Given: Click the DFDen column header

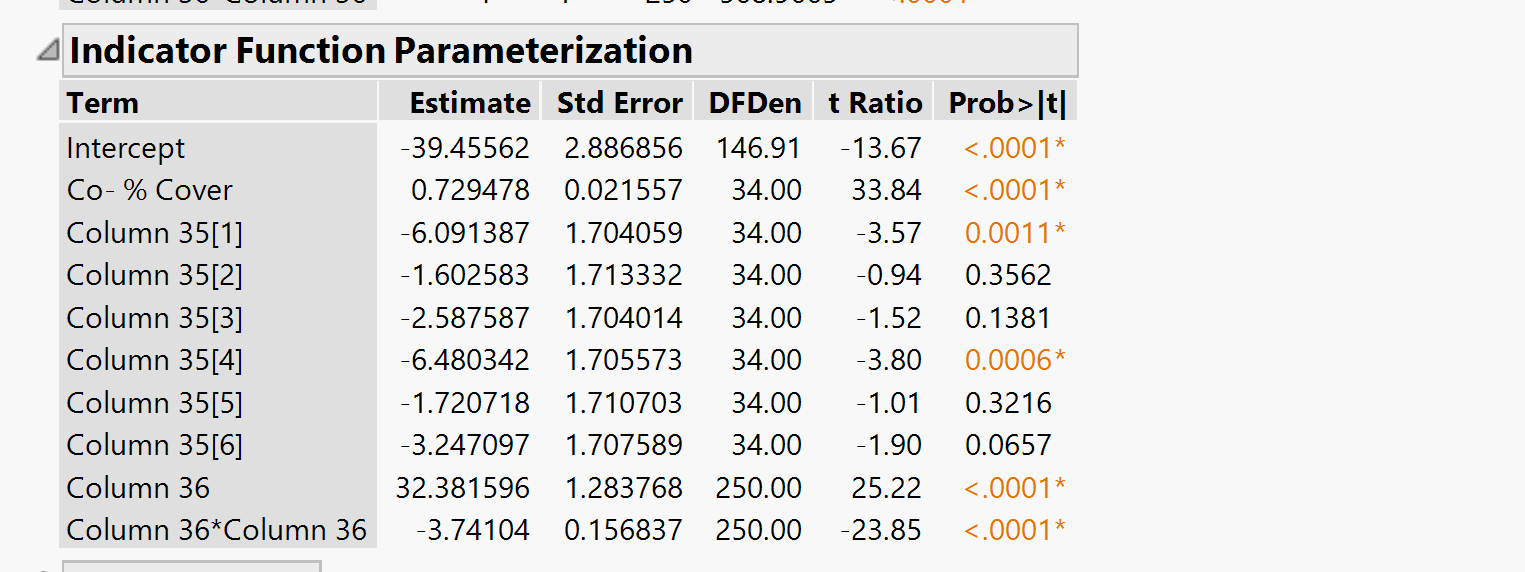Looking at the screenshot, I should click(x=754, y=103).
